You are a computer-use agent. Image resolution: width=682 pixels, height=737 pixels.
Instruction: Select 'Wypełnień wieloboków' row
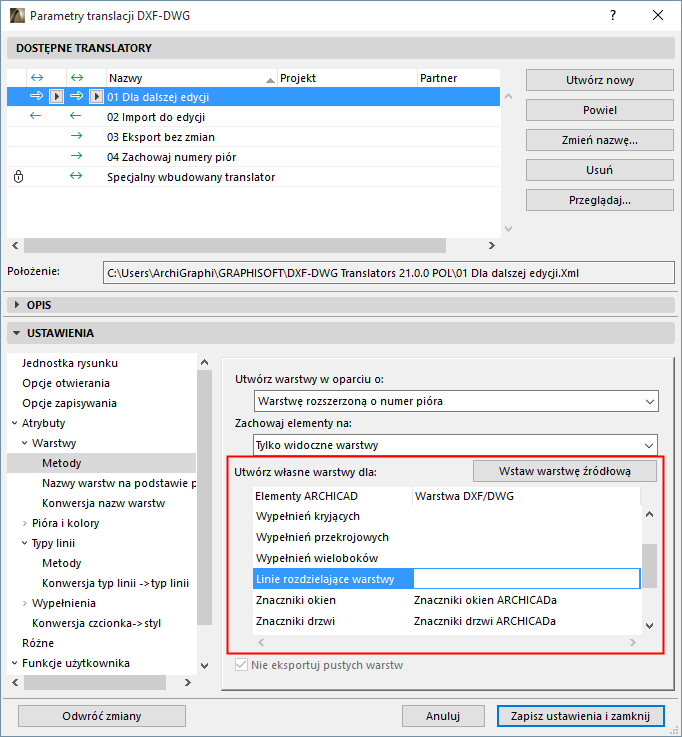coord(447,558)
